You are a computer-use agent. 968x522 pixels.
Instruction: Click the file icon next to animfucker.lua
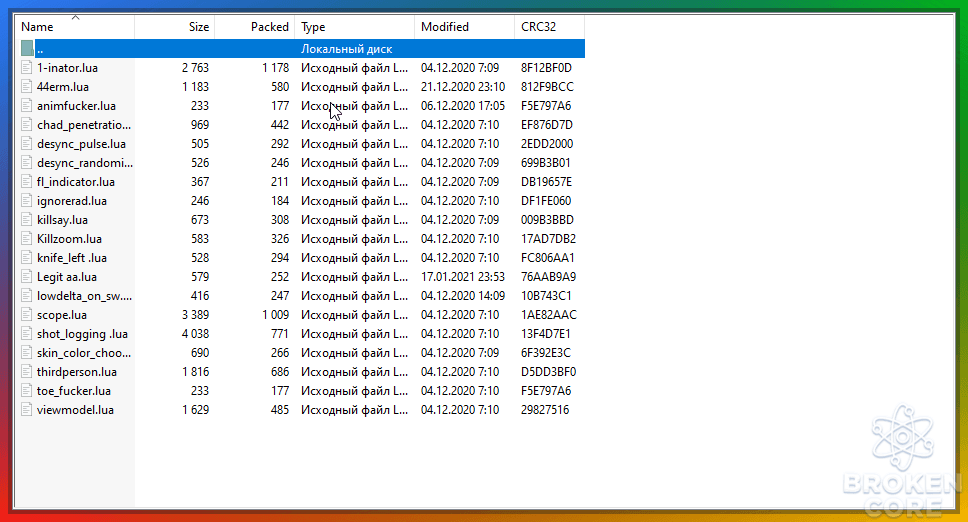click(27, 106)
